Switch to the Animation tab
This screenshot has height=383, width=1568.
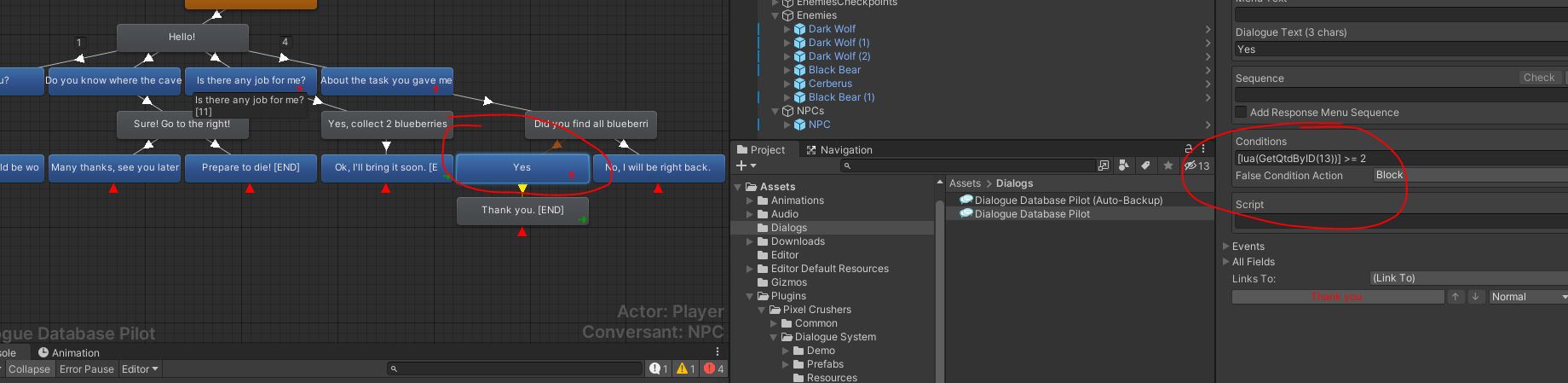[68, 352]
